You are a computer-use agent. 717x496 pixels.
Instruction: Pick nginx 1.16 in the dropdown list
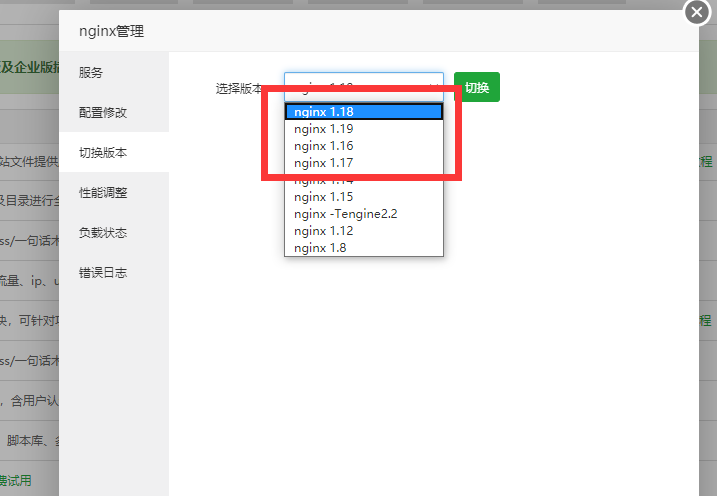[364, 146]
